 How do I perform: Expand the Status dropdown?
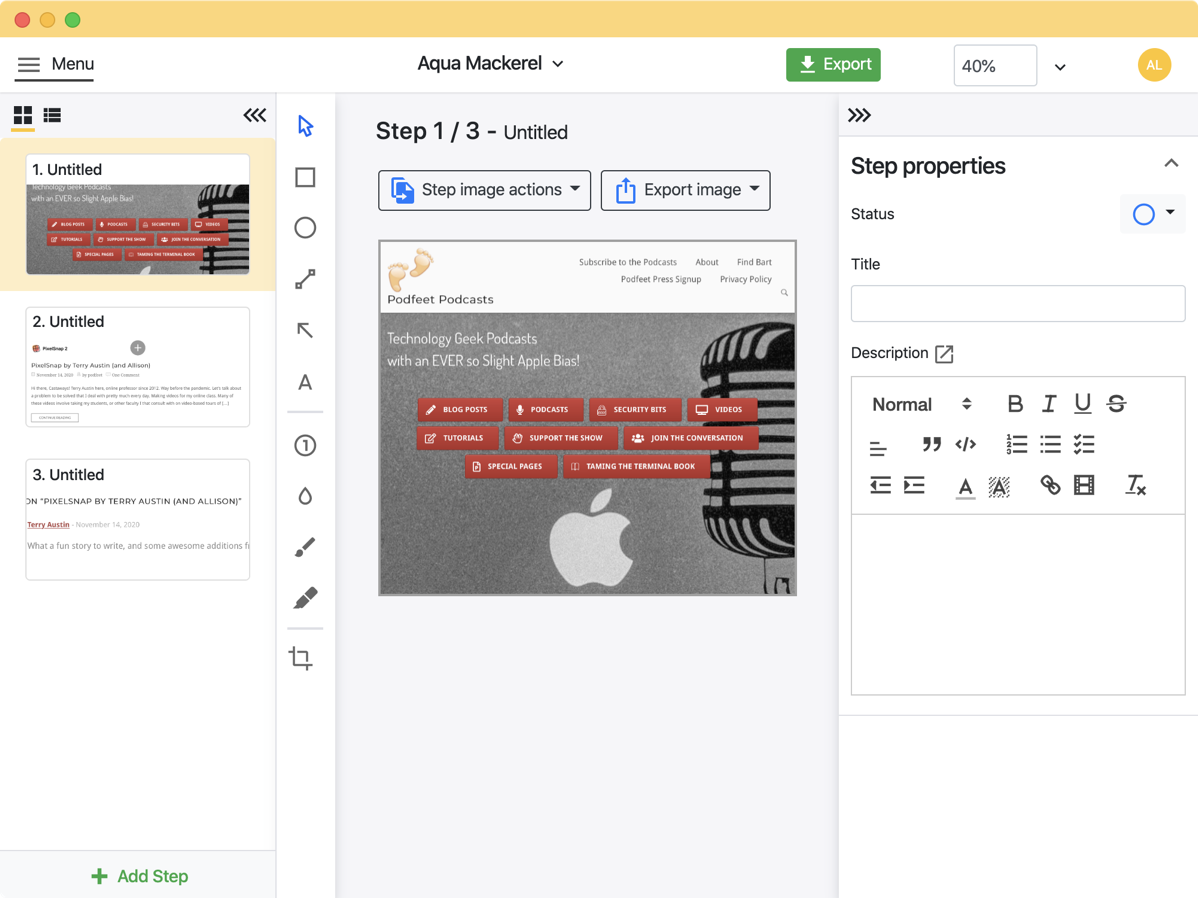click(x=1154, y=213)
